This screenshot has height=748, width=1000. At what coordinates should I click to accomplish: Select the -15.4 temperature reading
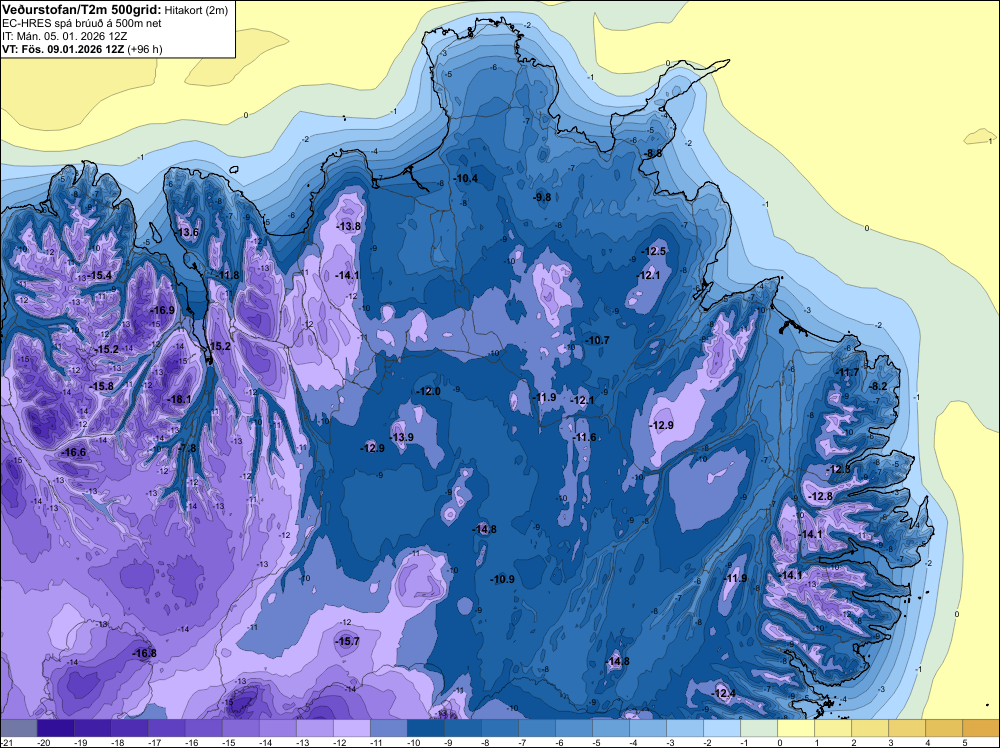tap(99, 275)
